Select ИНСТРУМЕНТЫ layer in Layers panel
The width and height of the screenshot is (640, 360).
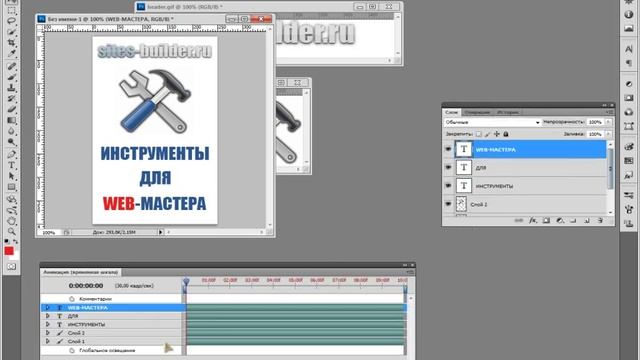point(530,186)
